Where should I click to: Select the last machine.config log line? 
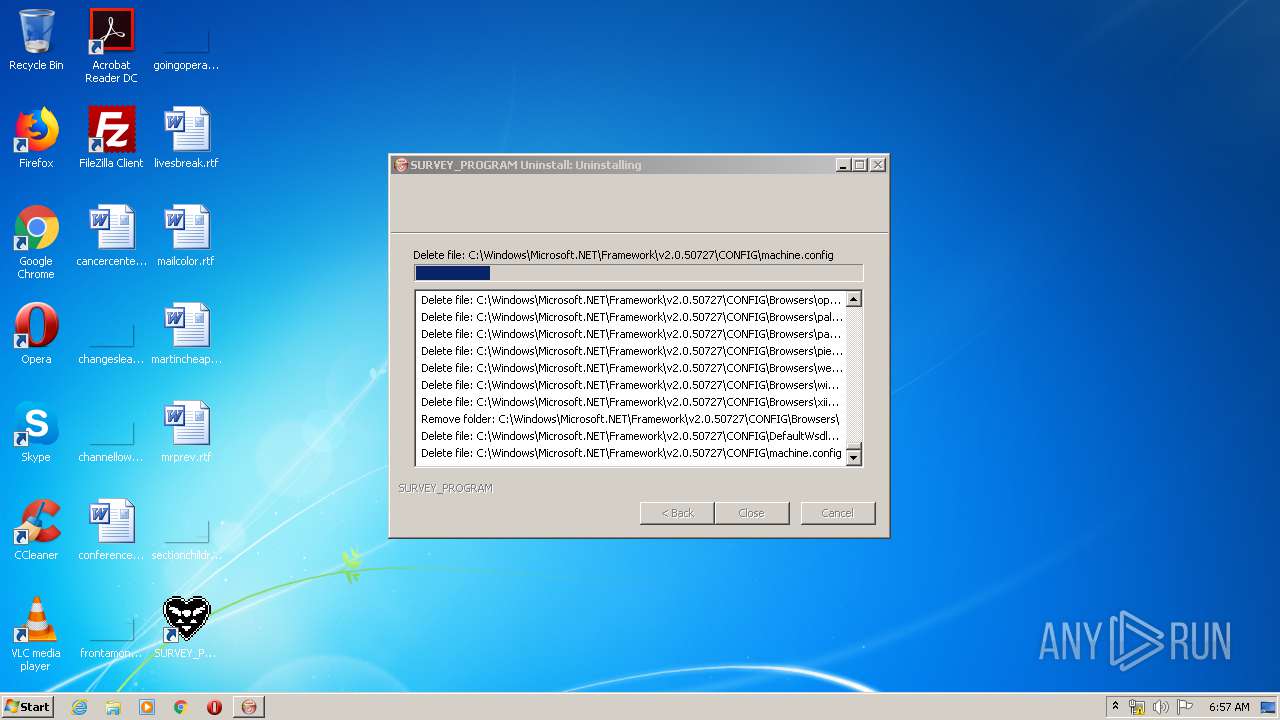630,453
